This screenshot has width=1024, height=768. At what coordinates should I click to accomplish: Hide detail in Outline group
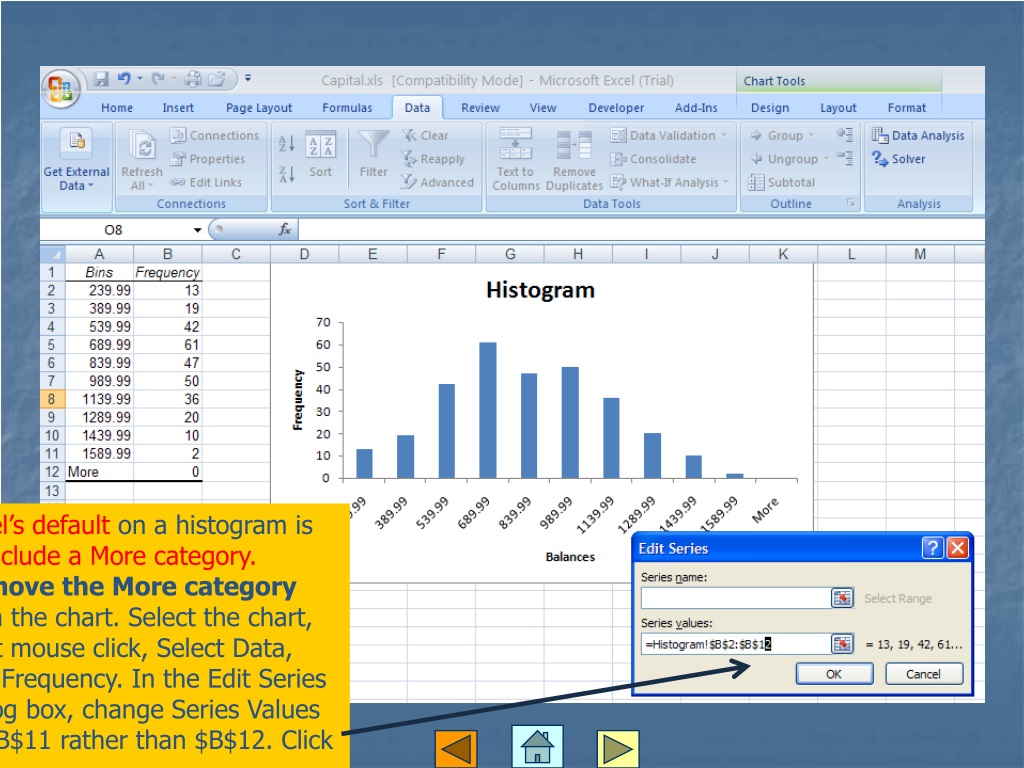tap(844, 159)
